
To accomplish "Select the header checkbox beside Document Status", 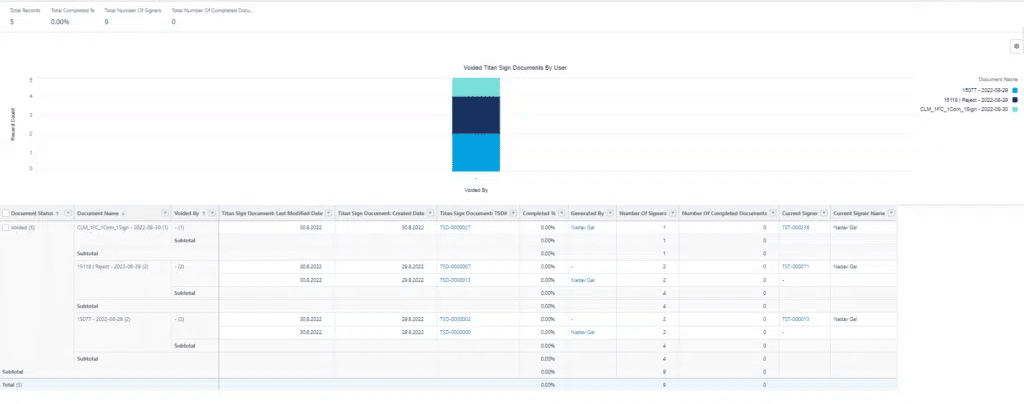I will (5, 213).
